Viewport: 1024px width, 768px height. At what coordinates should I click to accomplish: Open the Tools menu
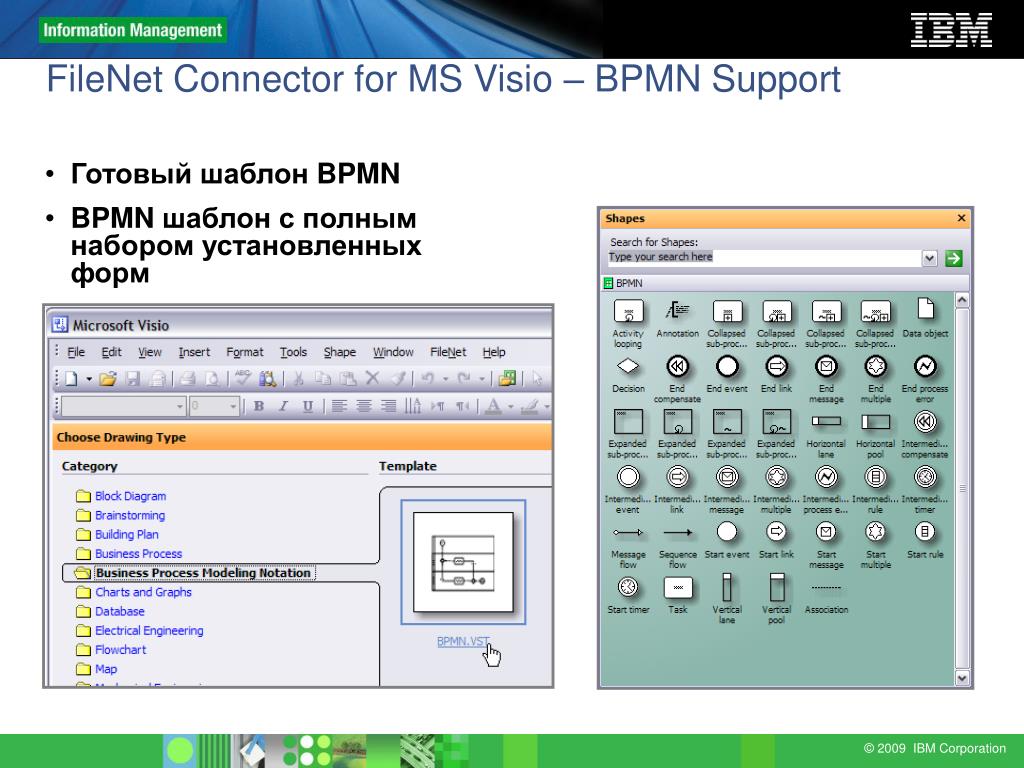293,352
